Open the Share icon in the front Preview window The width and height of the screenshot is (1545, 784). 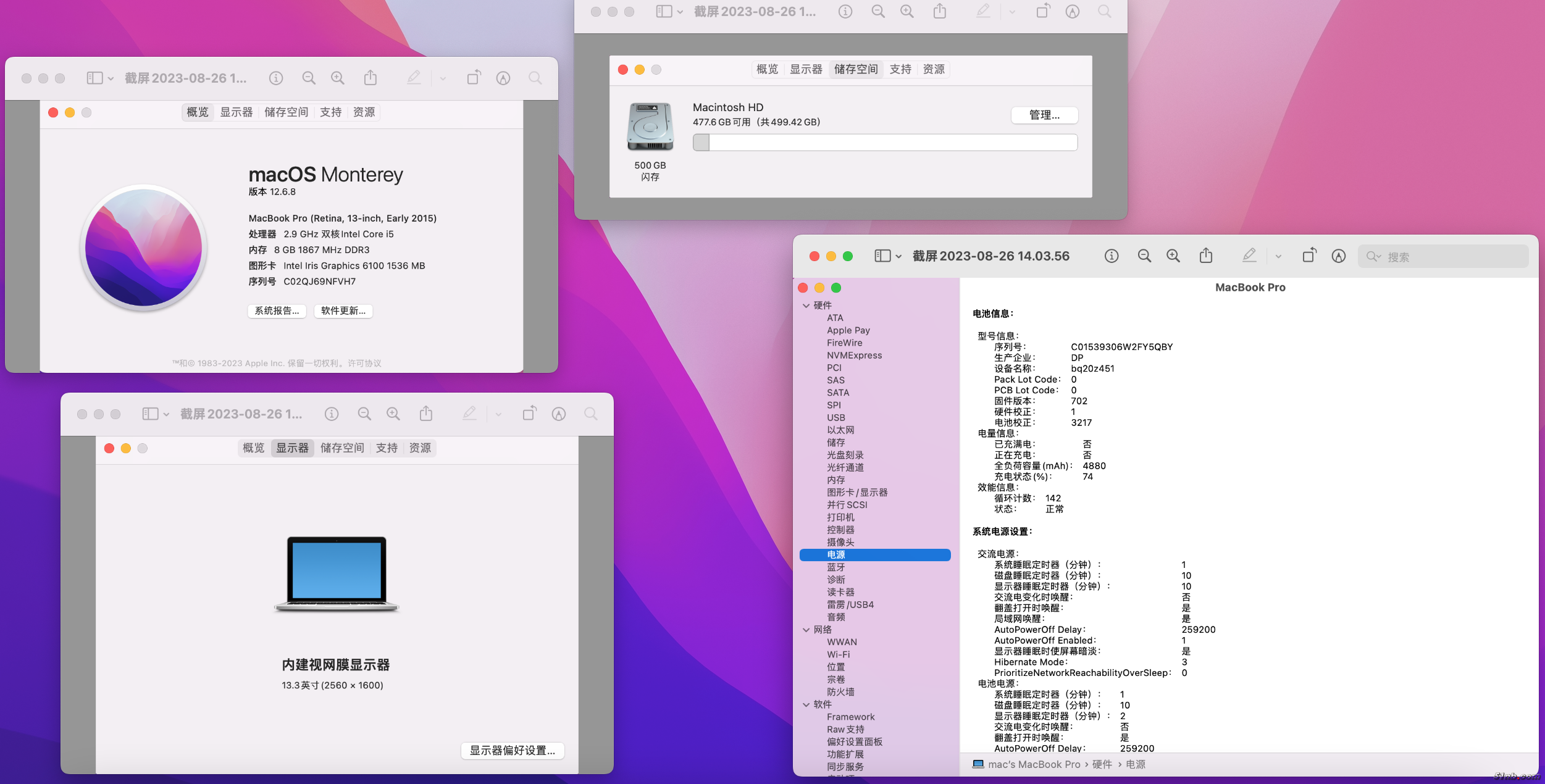(1206, 256)
